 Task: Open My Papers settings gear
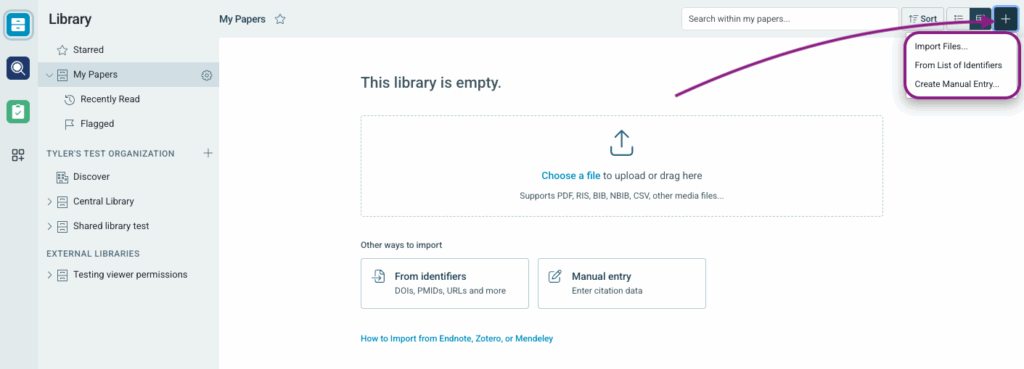click(x=207, y=75)
